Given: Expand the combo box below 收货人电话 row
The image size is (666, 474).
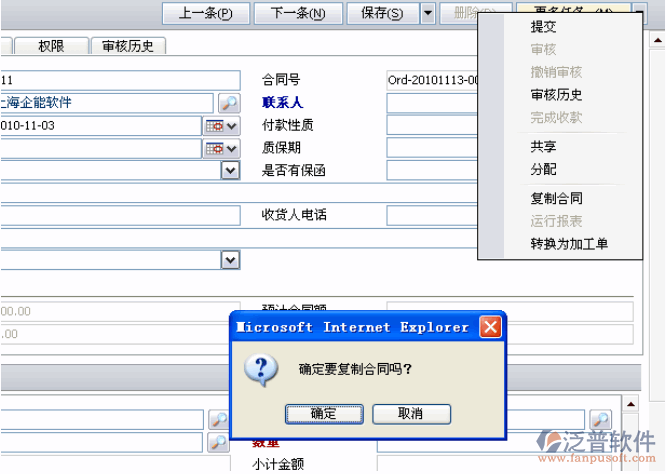Looking at the screenshot, I should pyautogui.click(x=231, y=260).
